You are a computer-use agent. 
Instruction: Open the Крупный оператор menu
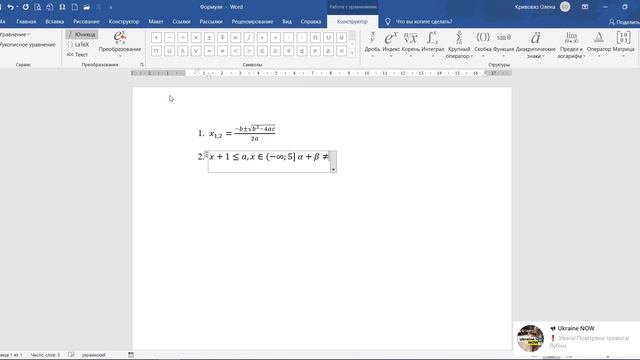click(x=459, y=44)
